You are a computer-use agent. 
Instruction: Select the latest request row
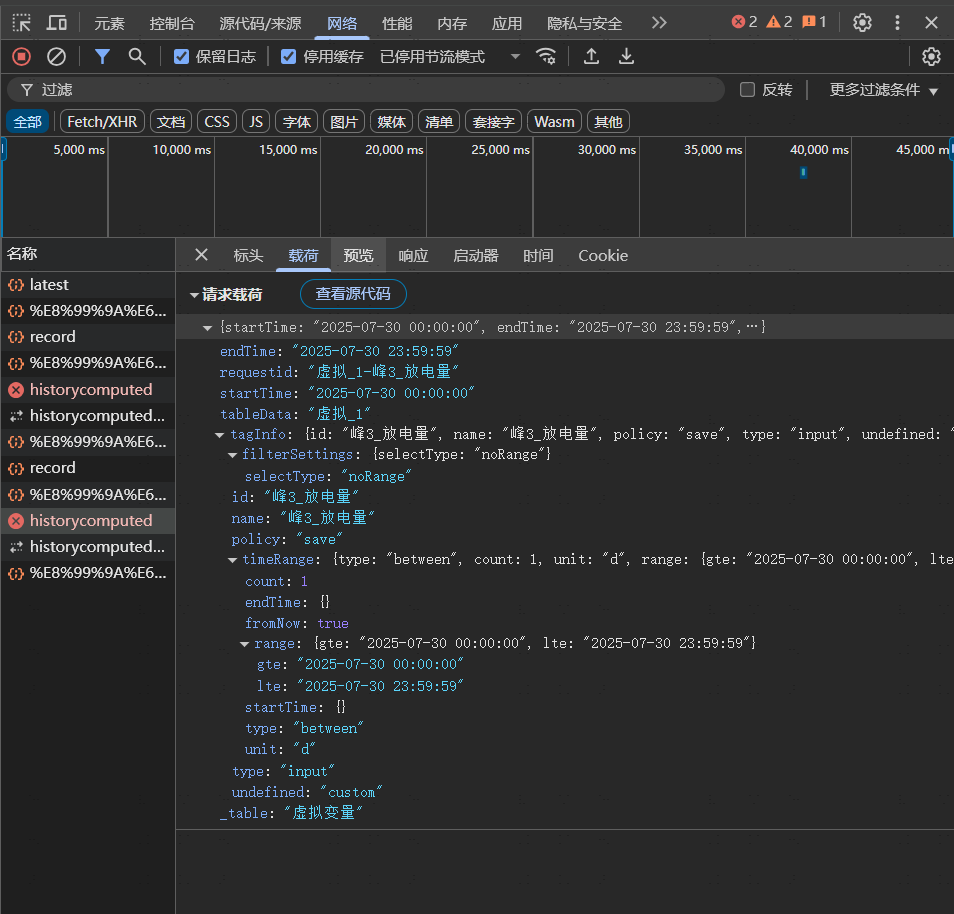88,285
